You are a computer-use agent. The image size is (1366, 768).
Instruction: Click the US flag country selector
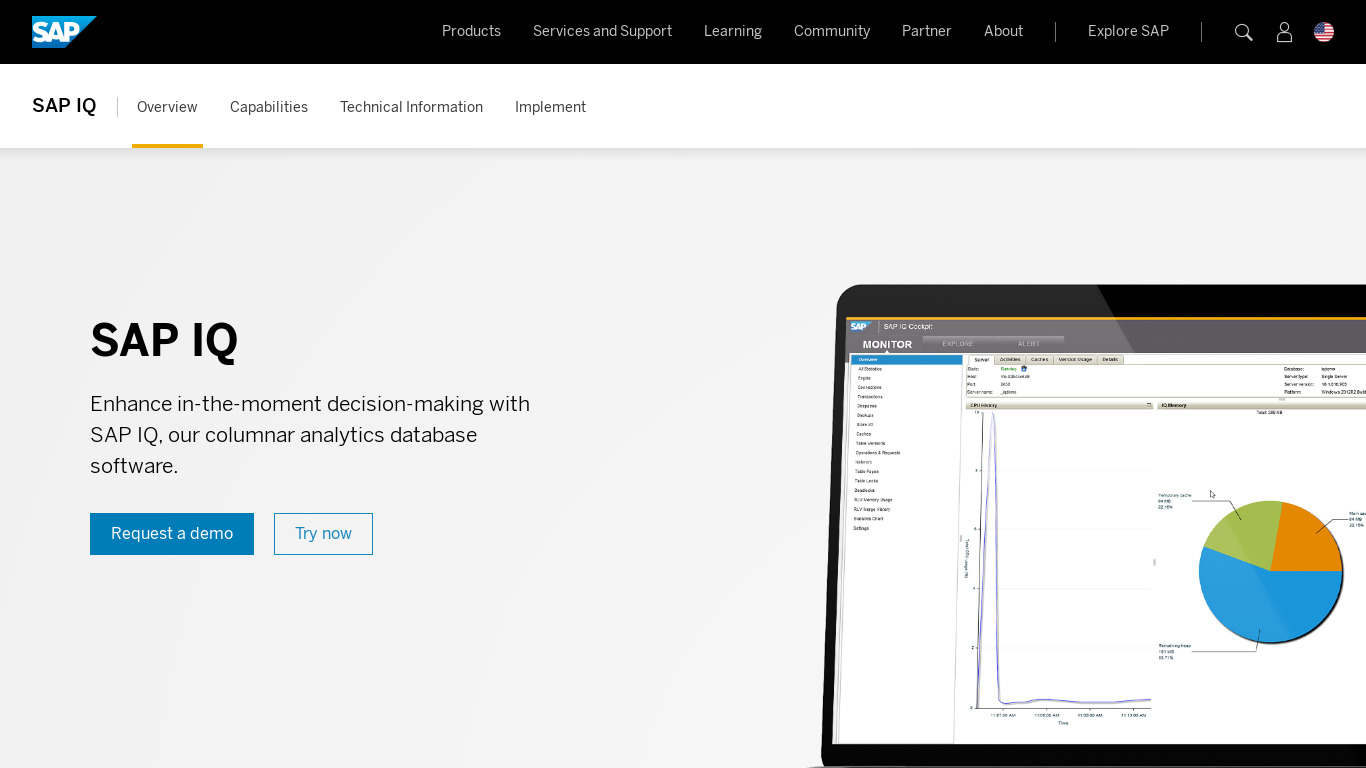1324,32
